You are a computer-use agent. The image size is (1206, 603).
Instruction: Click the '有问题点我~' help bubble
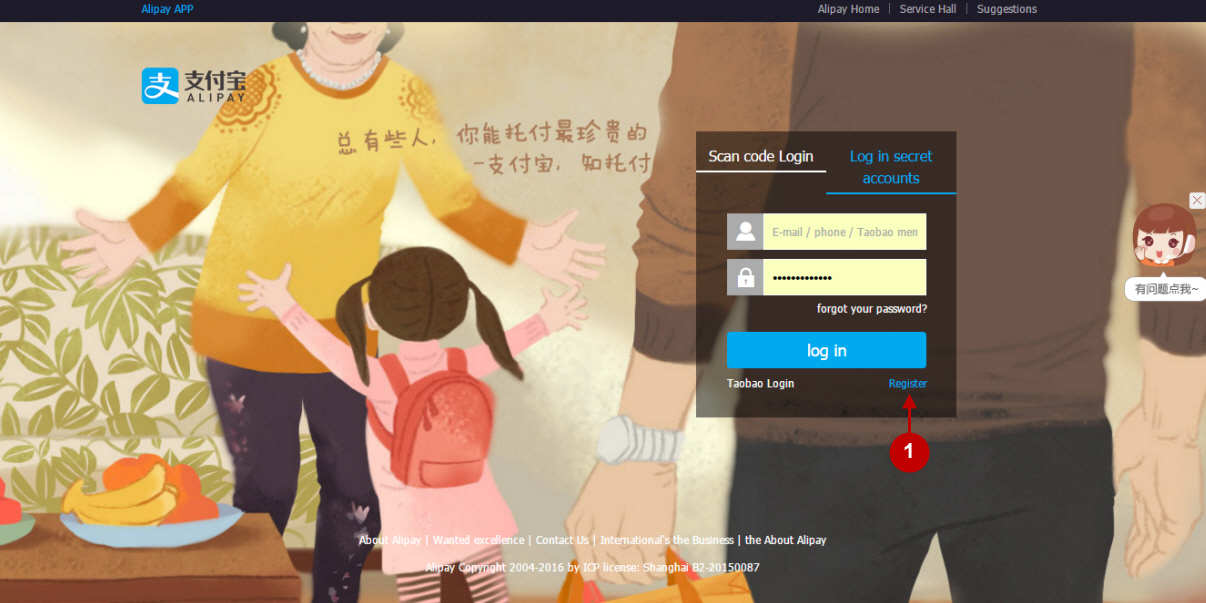1165,289
